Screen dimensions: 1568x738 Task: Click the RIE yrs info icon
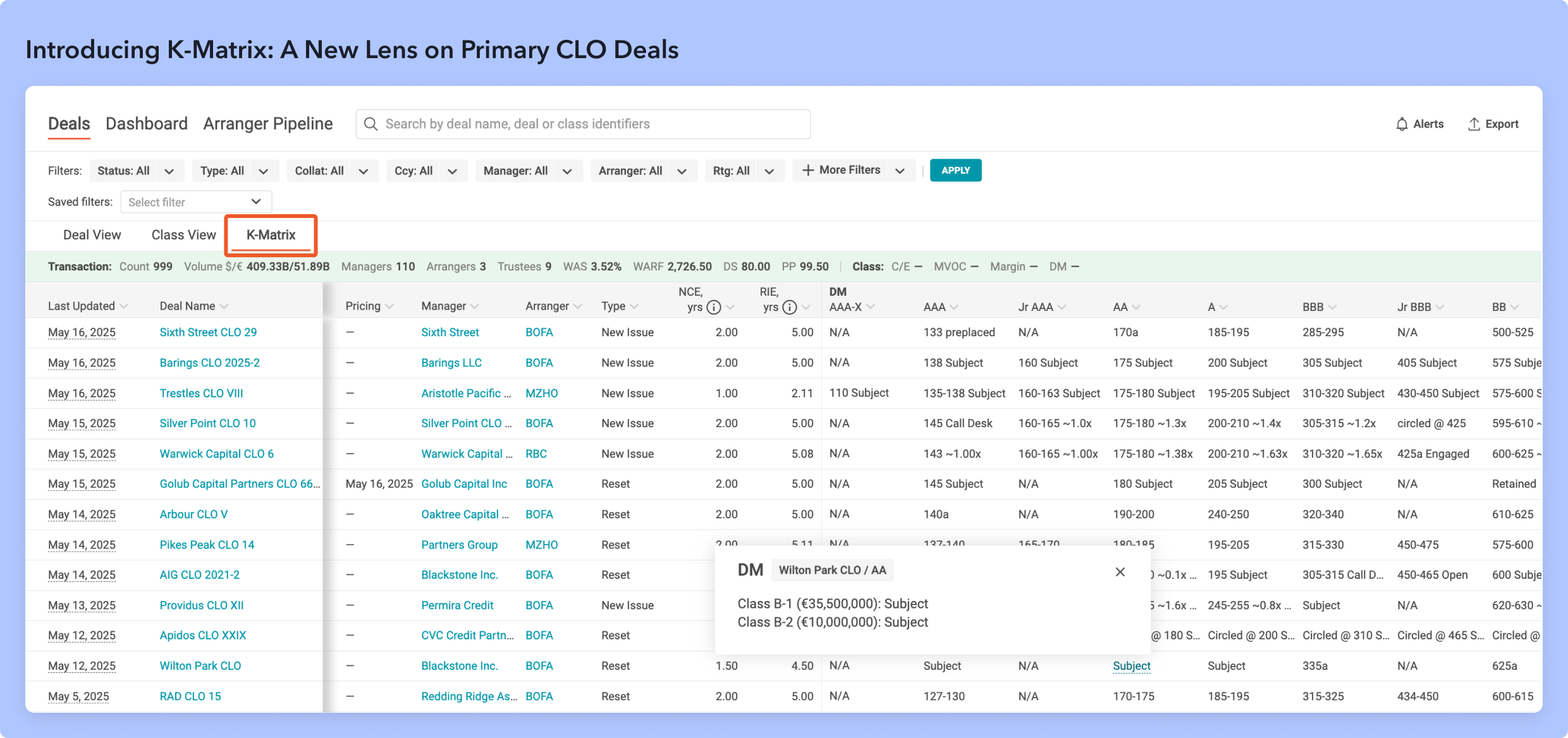(790, 307)
